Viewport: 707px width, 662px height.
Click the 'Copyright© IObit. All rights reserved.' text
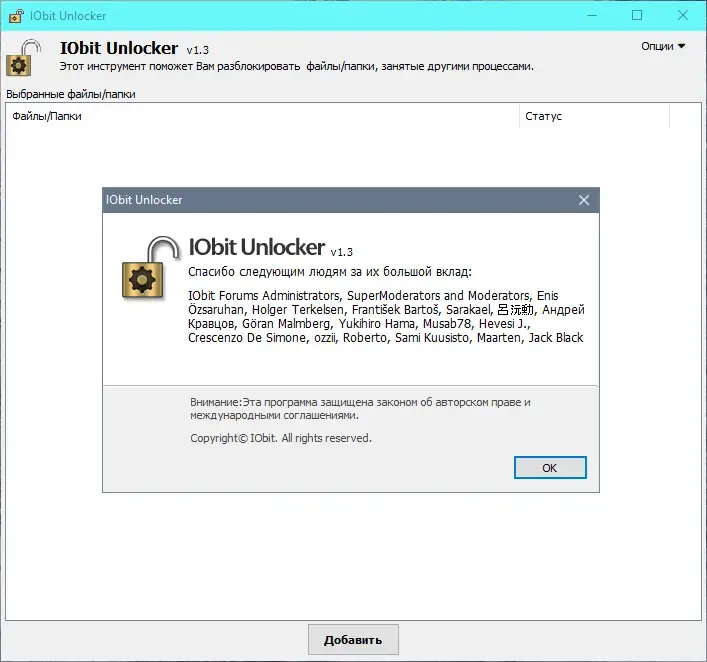pyautogui.click(x=281, y=438)
